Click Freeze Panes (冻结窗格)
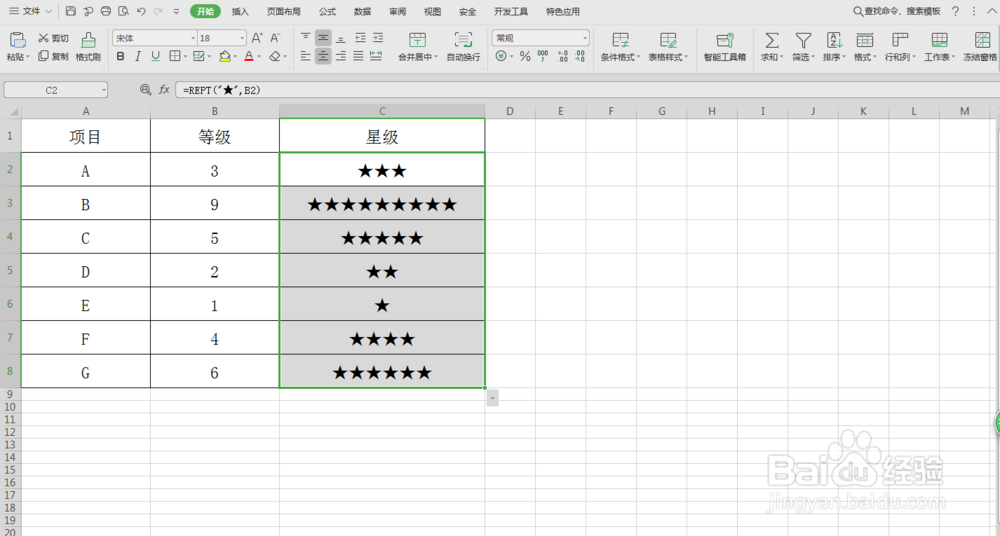The image size is (1000, 536). click(x=980, y=46)
